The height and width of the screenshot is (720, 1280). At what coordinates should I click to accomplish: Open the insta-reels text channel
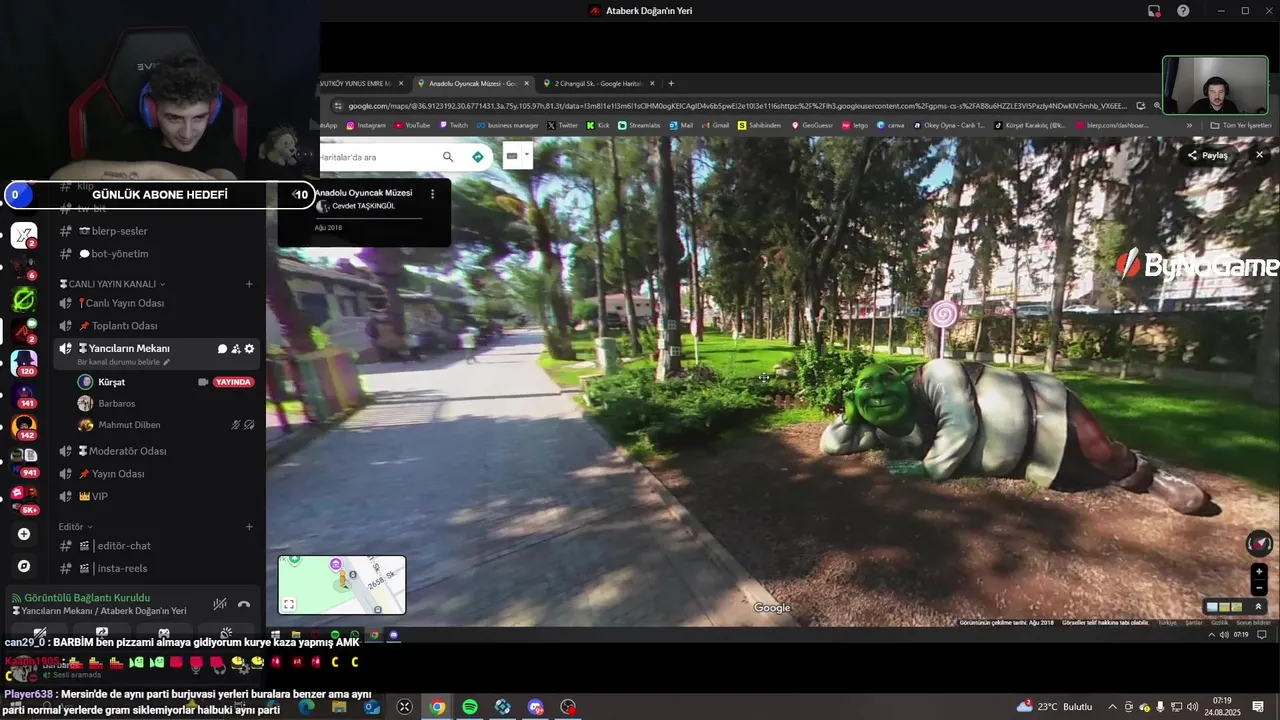[x=120, y=569]
